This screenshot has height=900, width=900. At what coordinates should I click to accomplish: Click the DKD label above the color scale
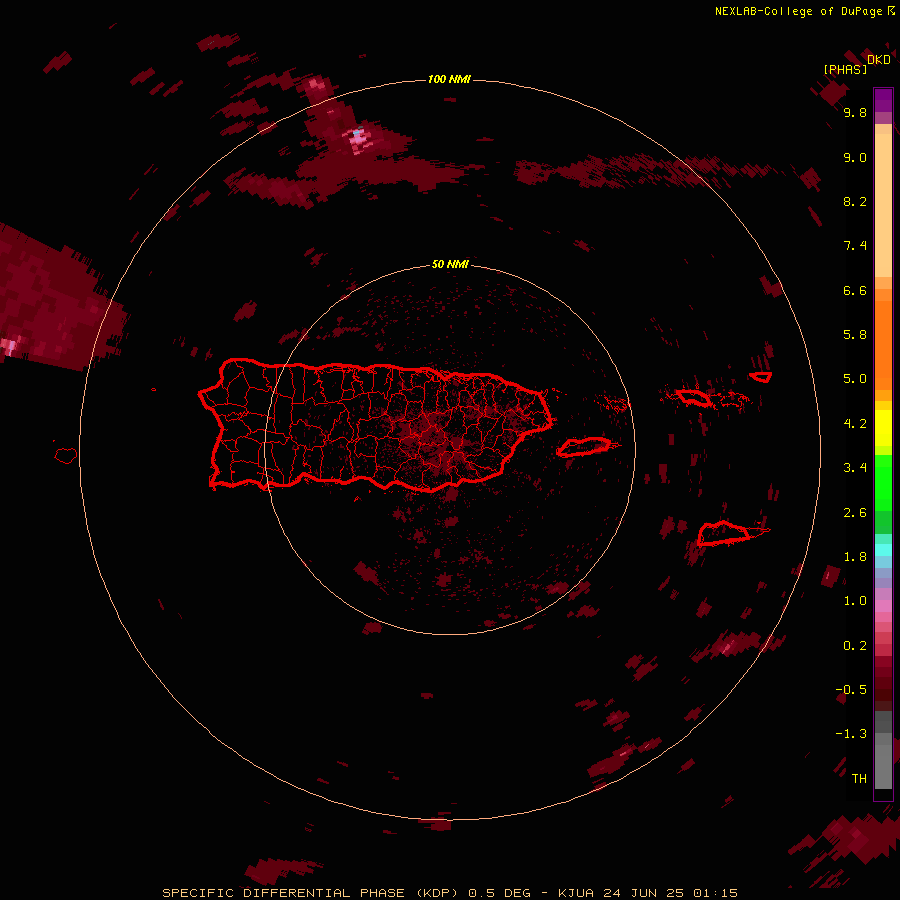[879, 59]
